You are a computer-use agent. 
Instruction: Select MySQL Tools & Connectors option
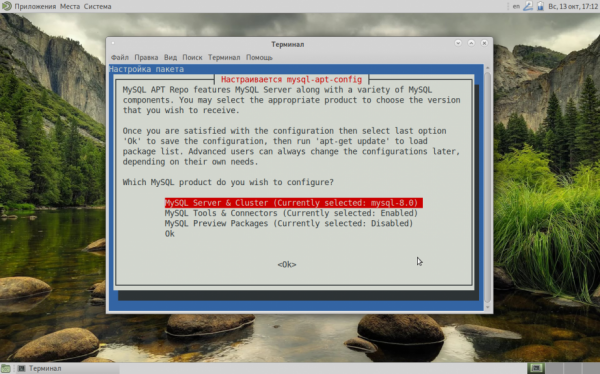(x=291, y=213)
